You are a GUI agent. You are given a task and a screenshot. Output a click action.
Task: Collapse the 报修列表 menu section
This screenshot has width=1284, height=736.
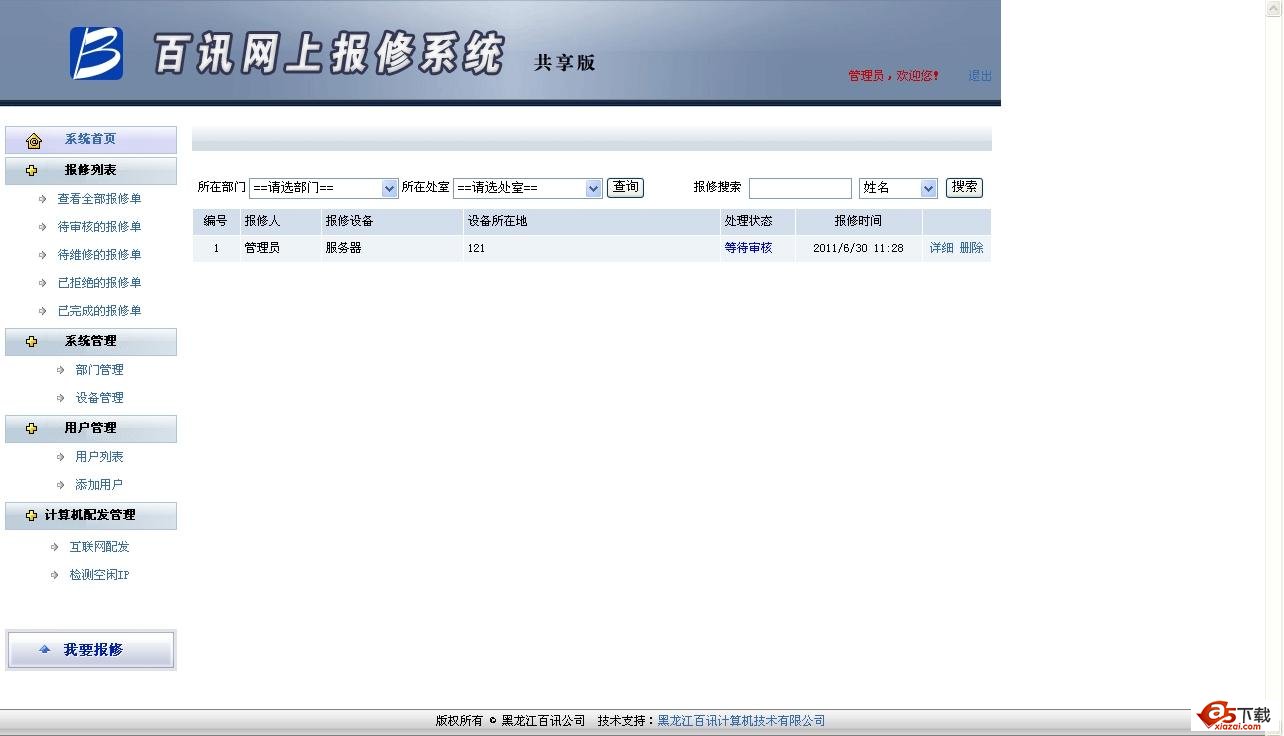click(91, 171)
